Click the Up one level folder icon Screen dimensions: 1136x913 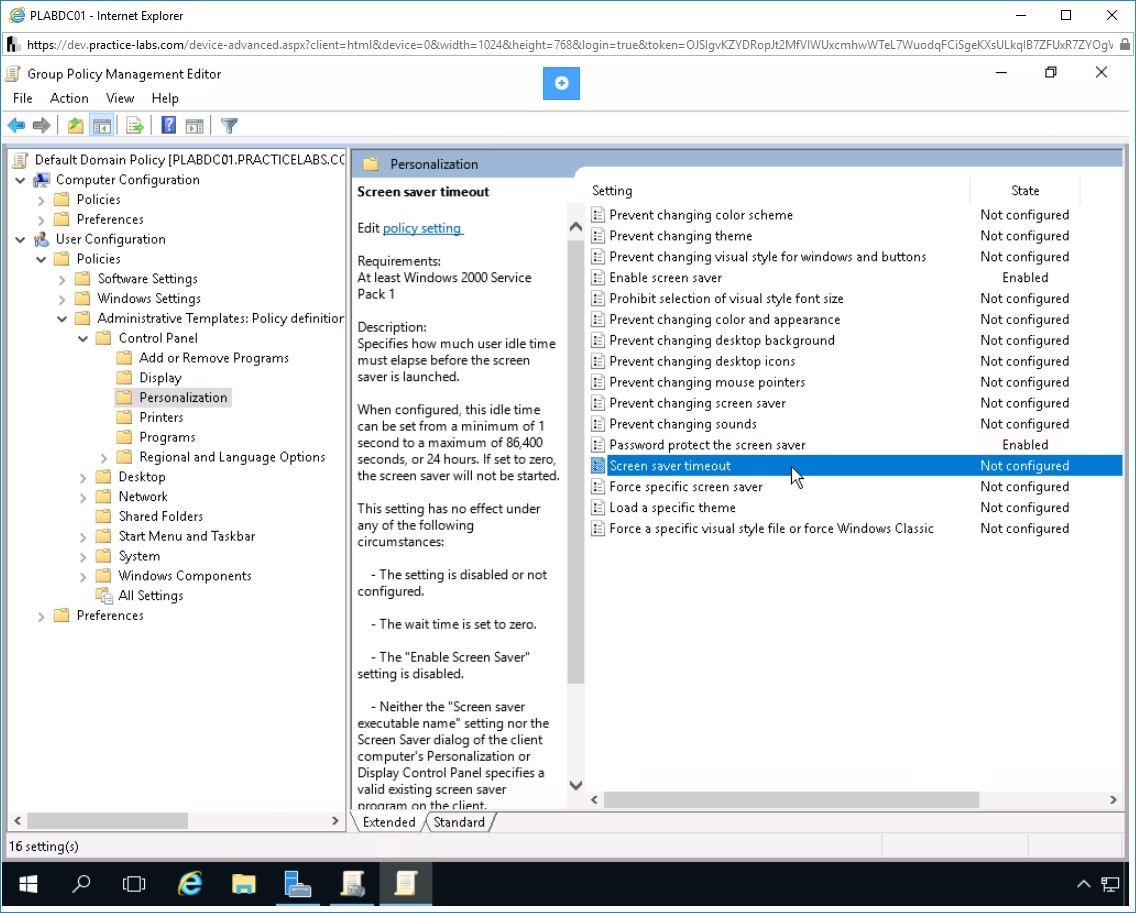click(x=75, y=125)
